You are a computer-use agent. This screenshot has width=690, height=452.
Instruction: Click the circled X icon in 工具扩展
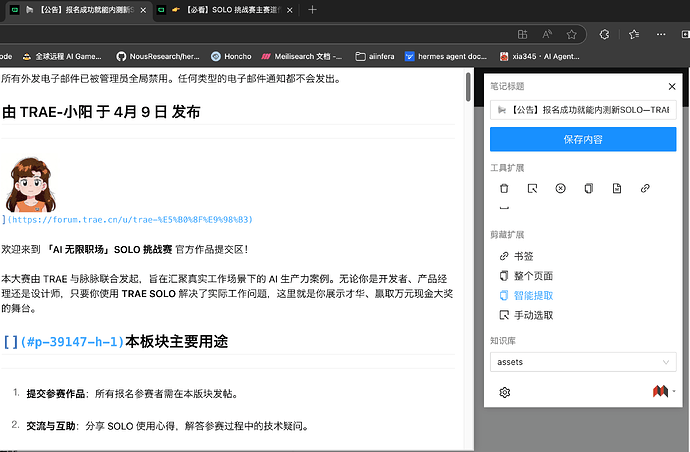tap(560, 188)
